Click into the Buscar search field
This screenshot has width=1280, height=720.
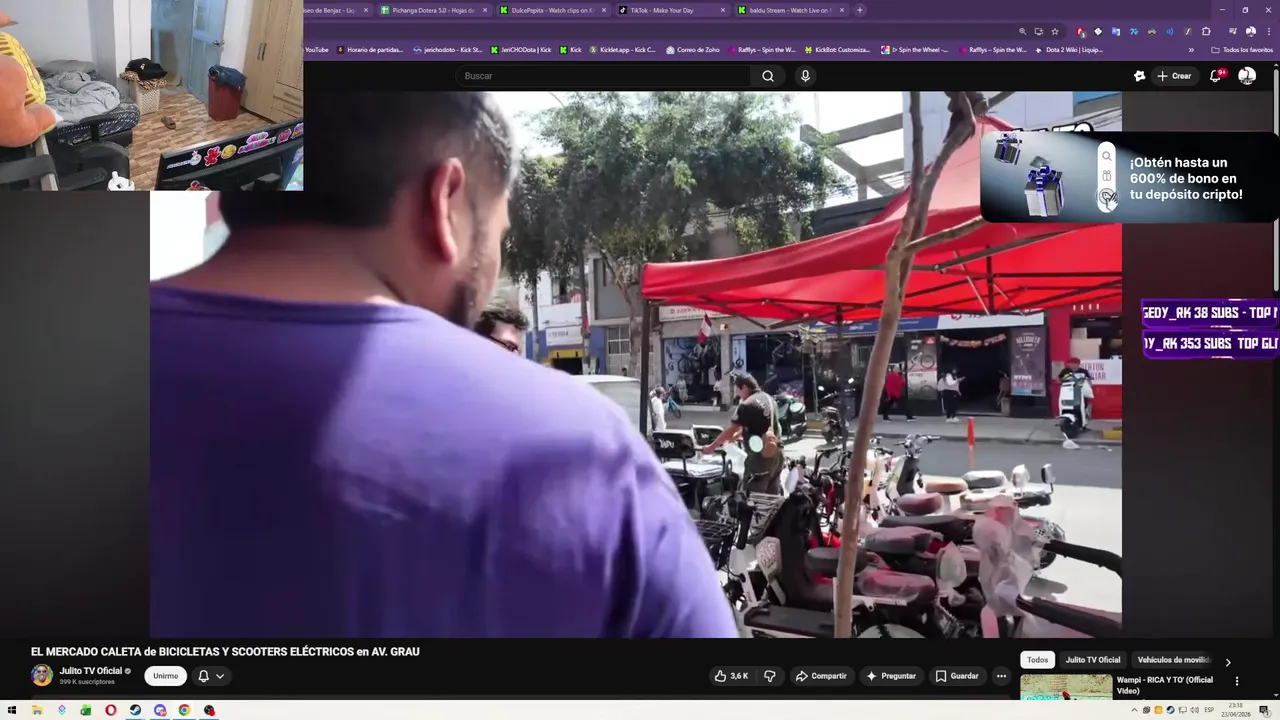coord(603,76)
